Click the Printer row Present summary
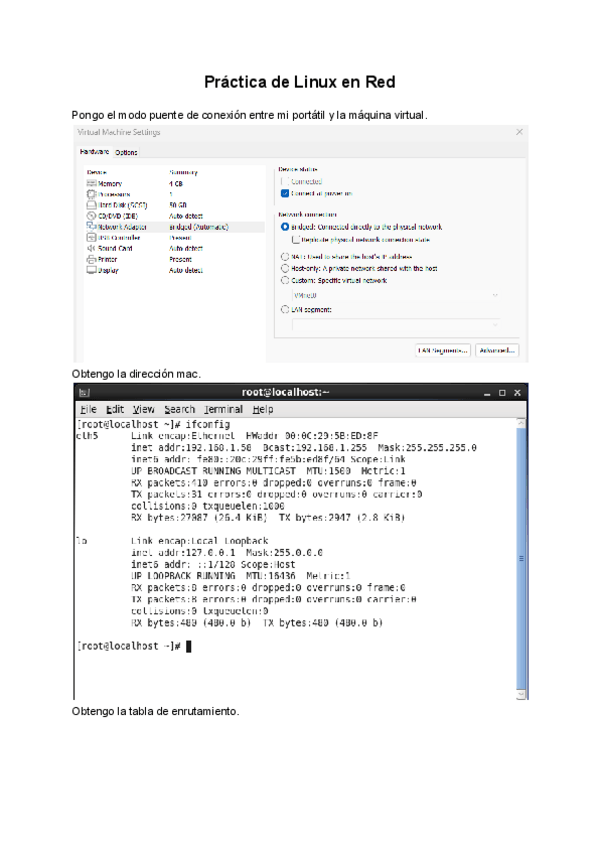 click(180, 259)
